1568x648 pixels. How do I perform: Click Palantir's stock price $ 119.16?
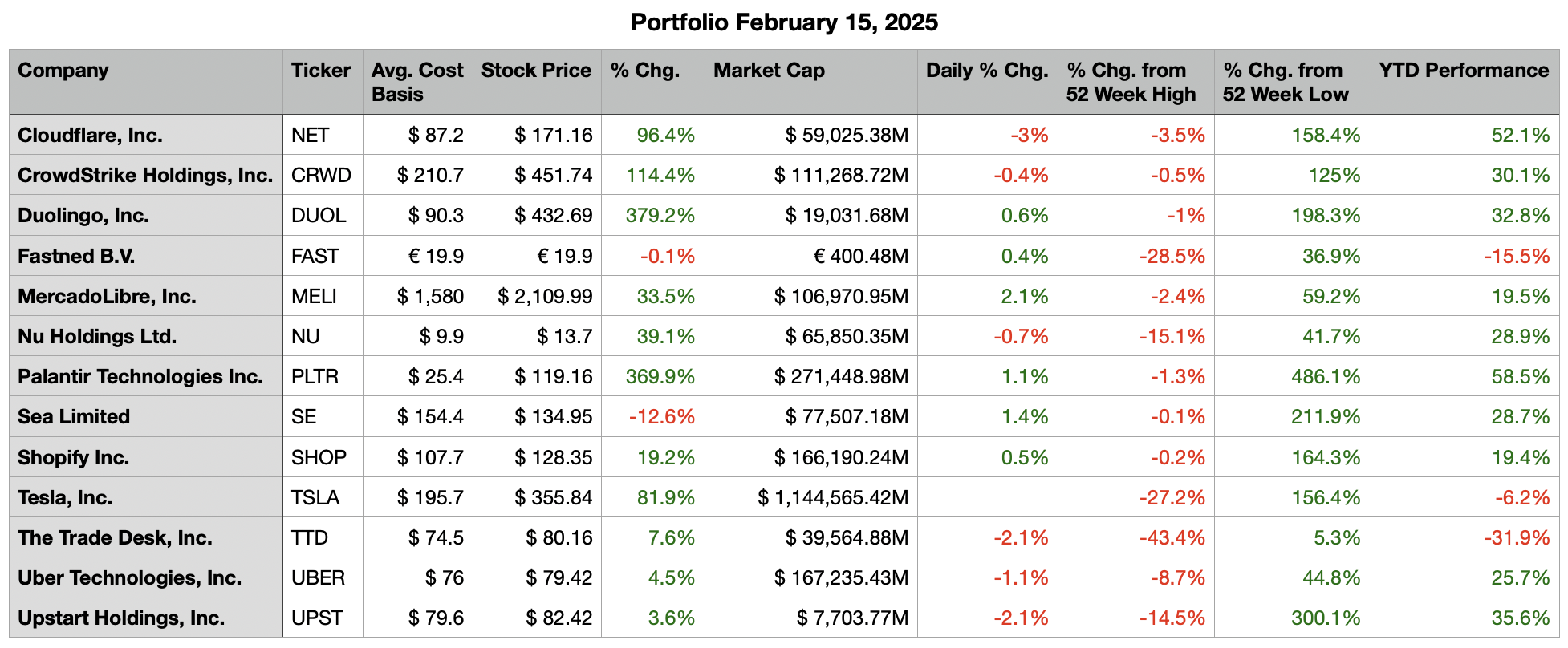(x=553, y=377)
